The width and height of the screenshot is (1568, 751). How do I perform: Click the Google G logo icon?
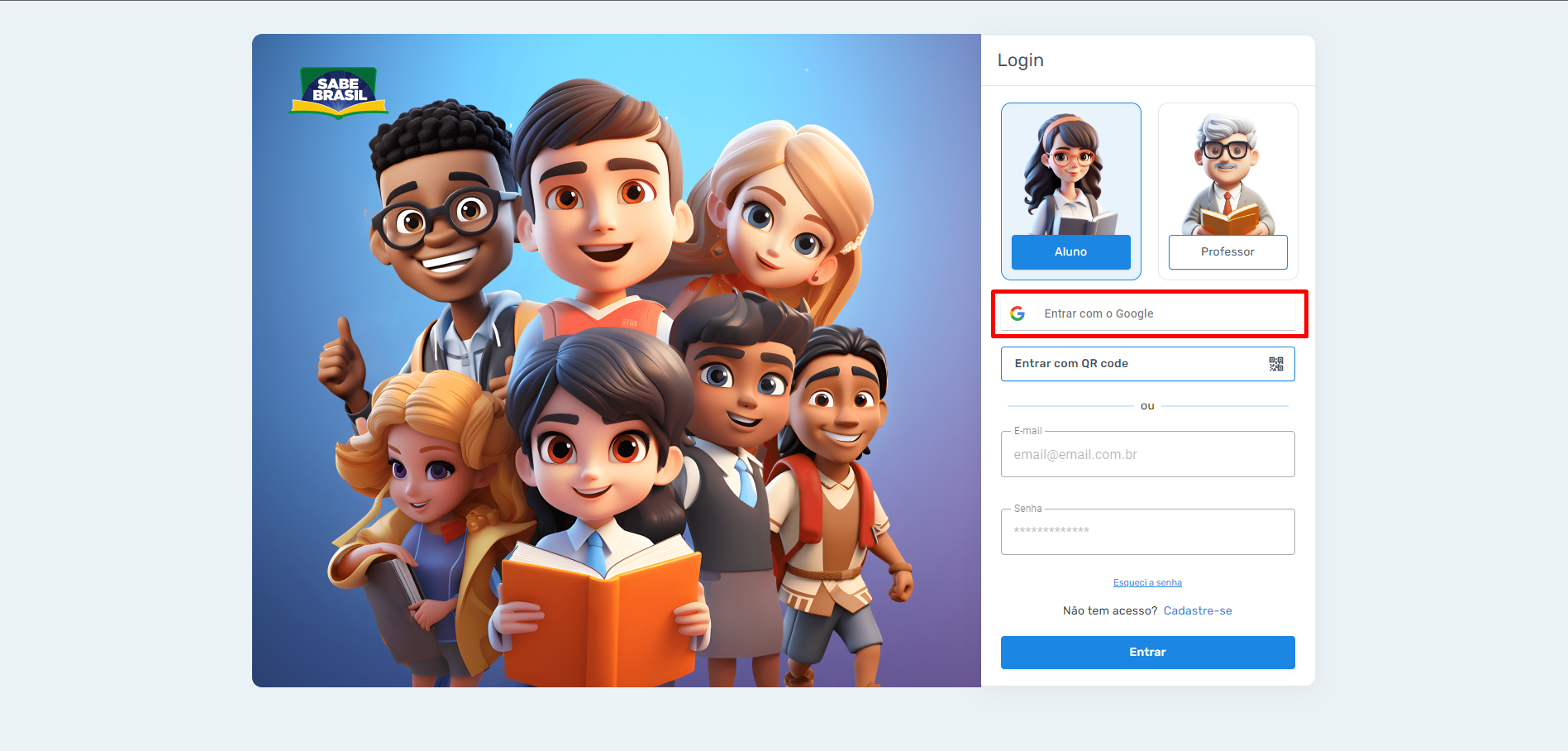coord(1018,313)
